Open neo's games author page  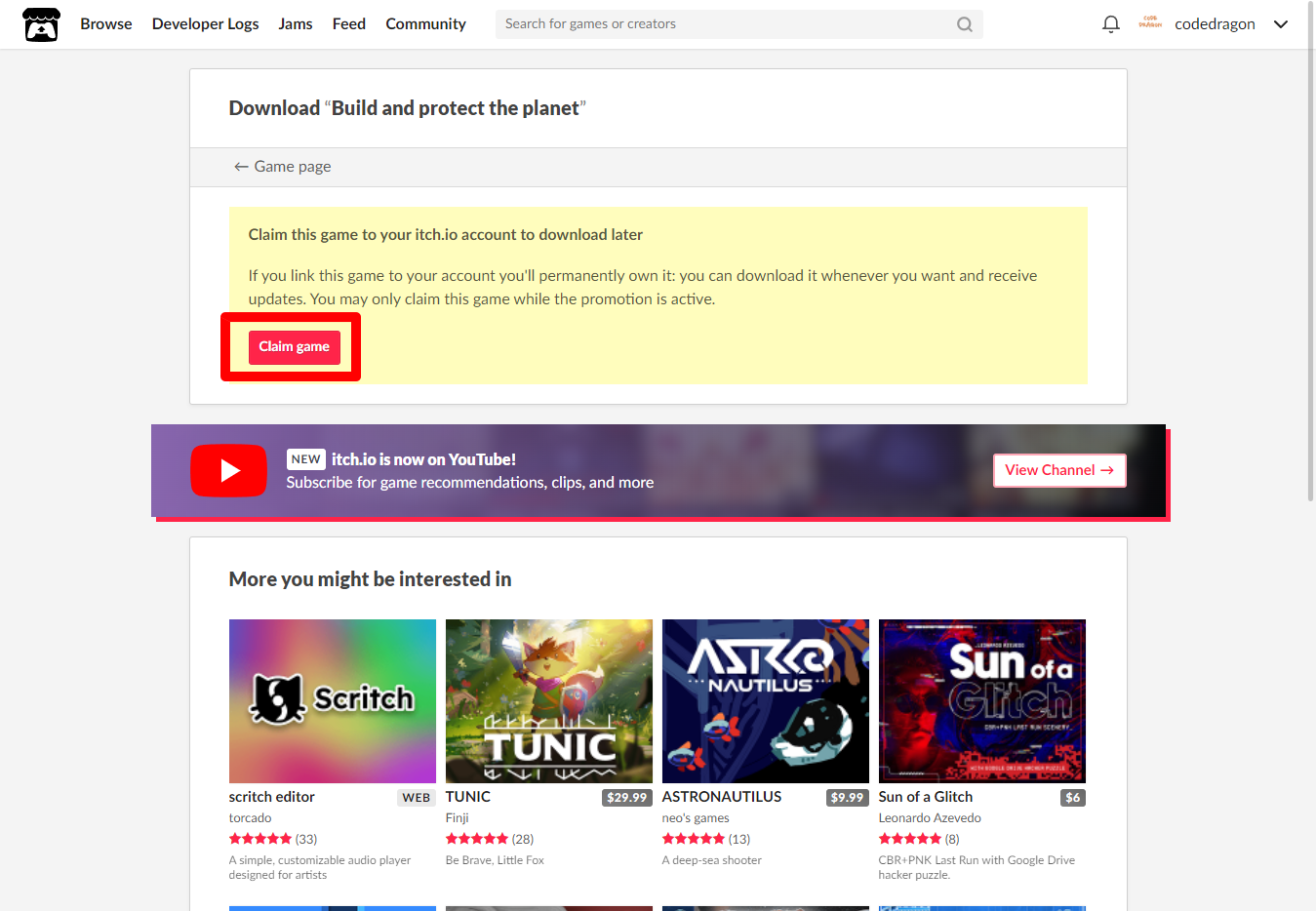pos(696,818)
